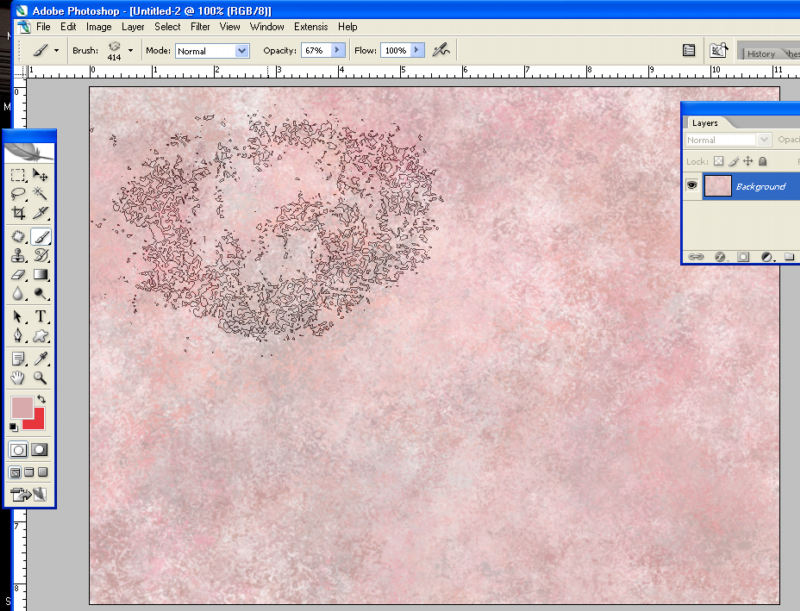Open the Flow slider arrow
Viewport: 800px width, 611px height.
(416, 50)
